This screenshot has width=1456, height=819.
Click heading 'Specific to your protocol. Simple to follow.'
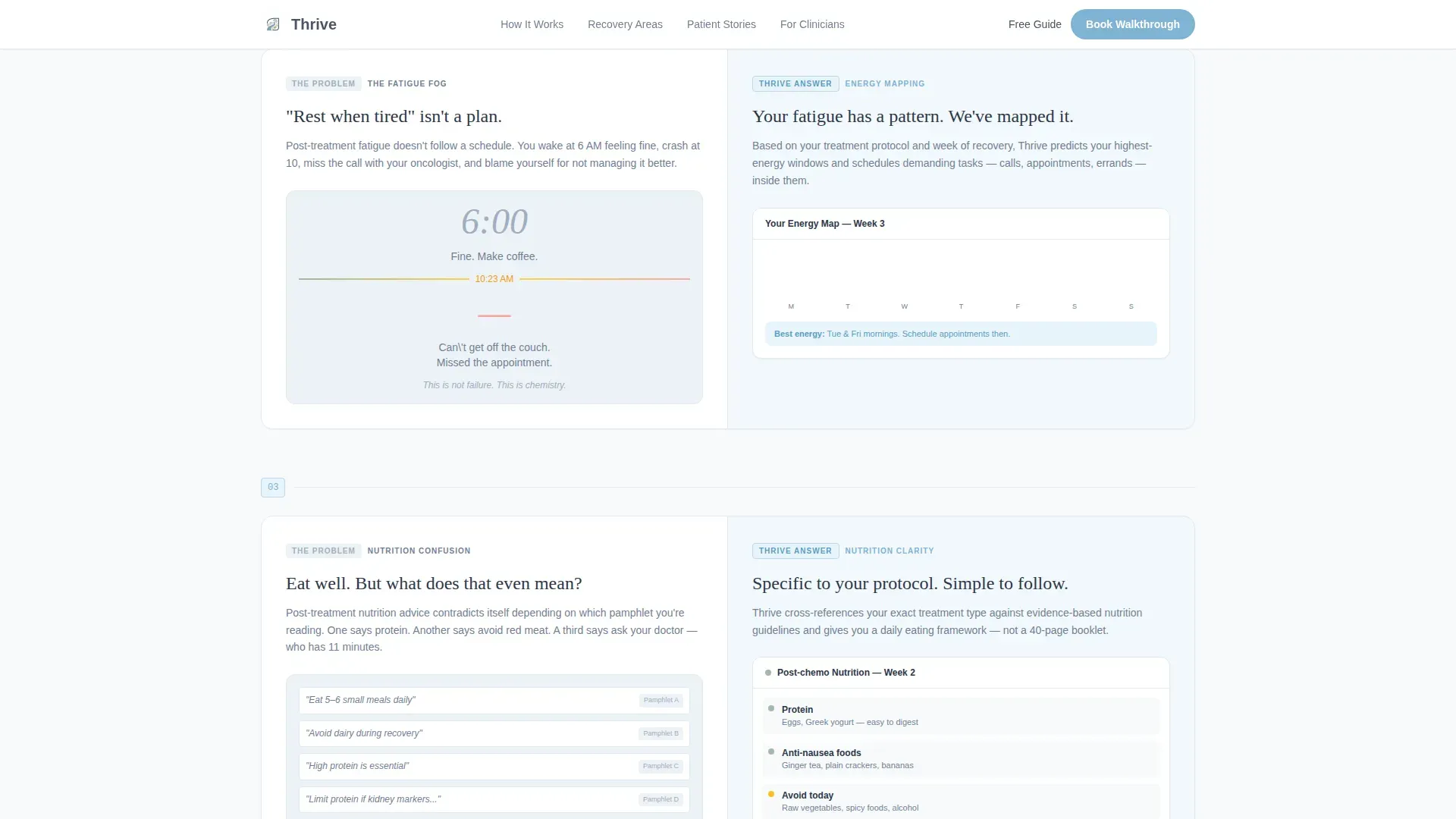point(910,584)
